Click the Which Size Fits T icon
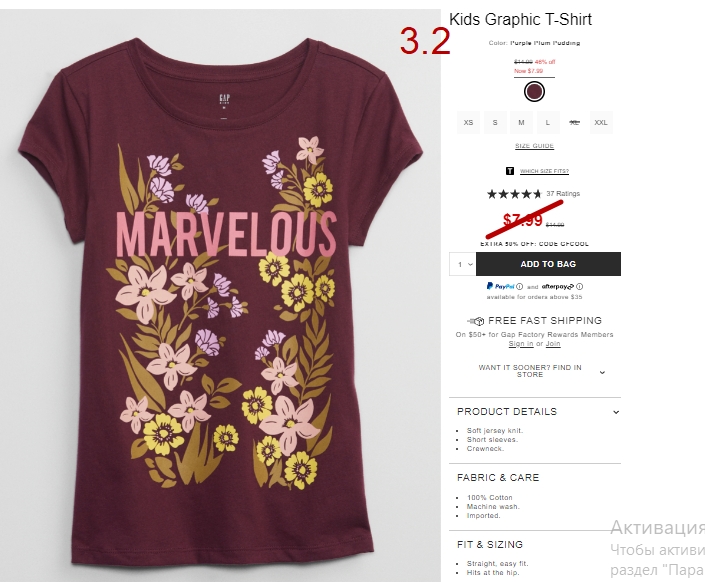The height and width of the screenshot is (582, 705). coord(509,171)
